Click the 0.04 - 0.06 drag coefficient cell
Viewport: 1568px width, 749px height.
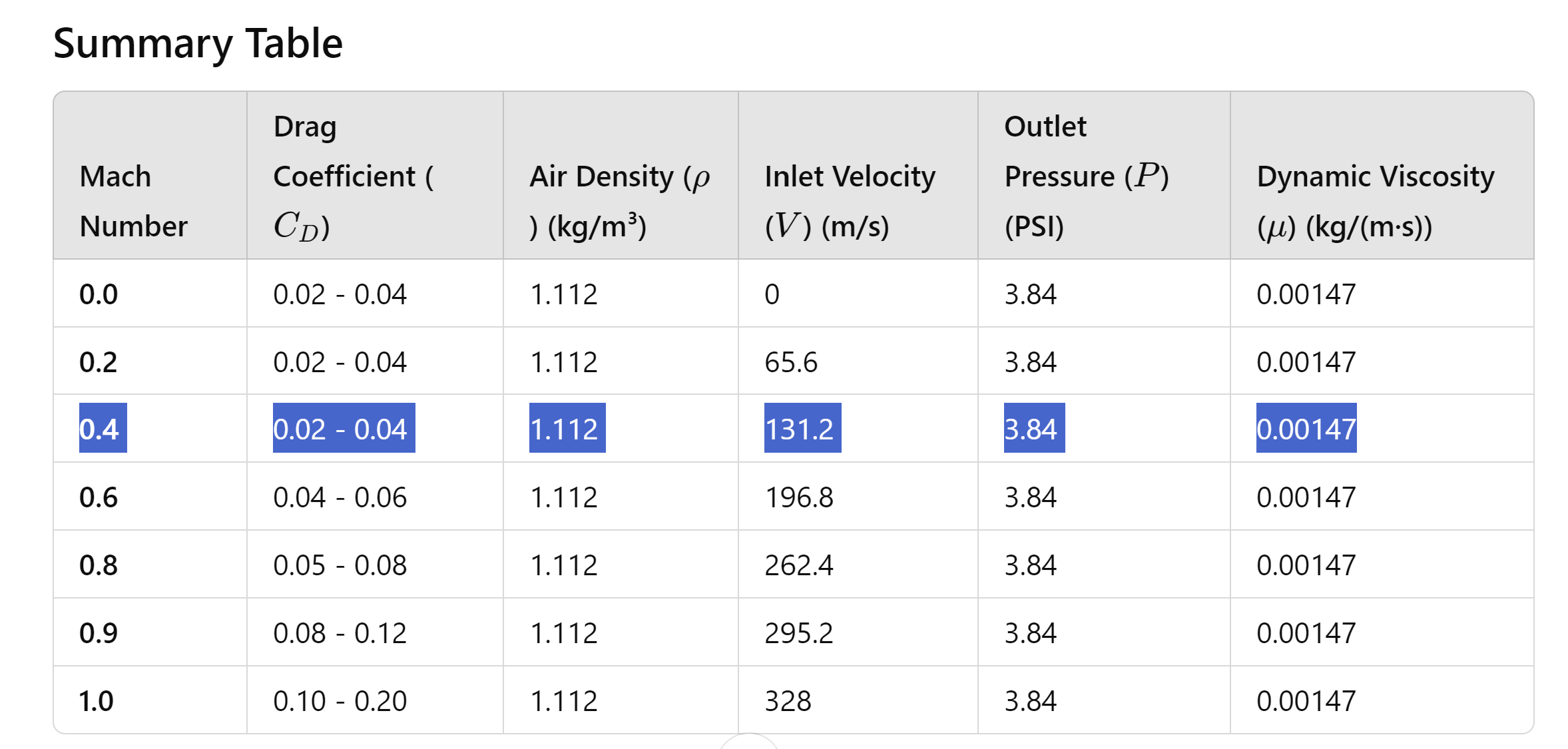(340, 497)
